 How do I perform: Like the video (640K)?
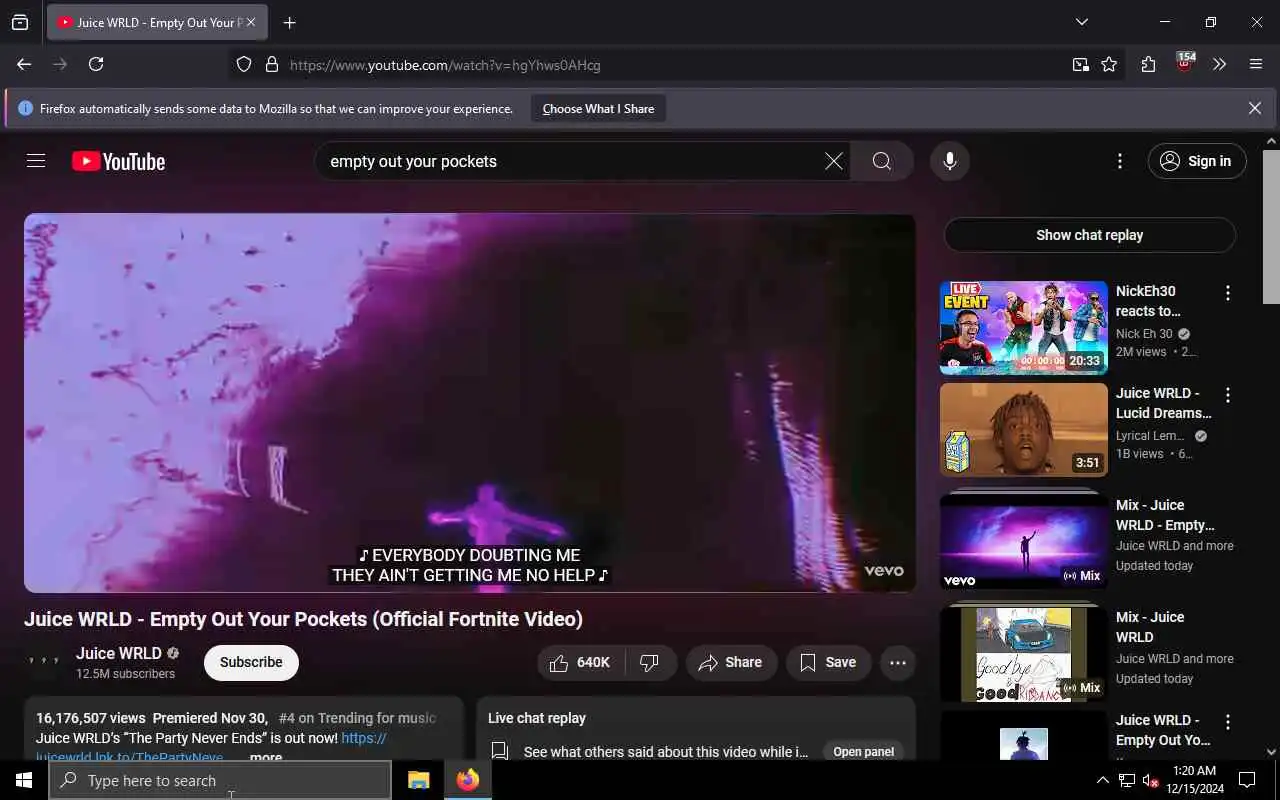pos(581,662)
